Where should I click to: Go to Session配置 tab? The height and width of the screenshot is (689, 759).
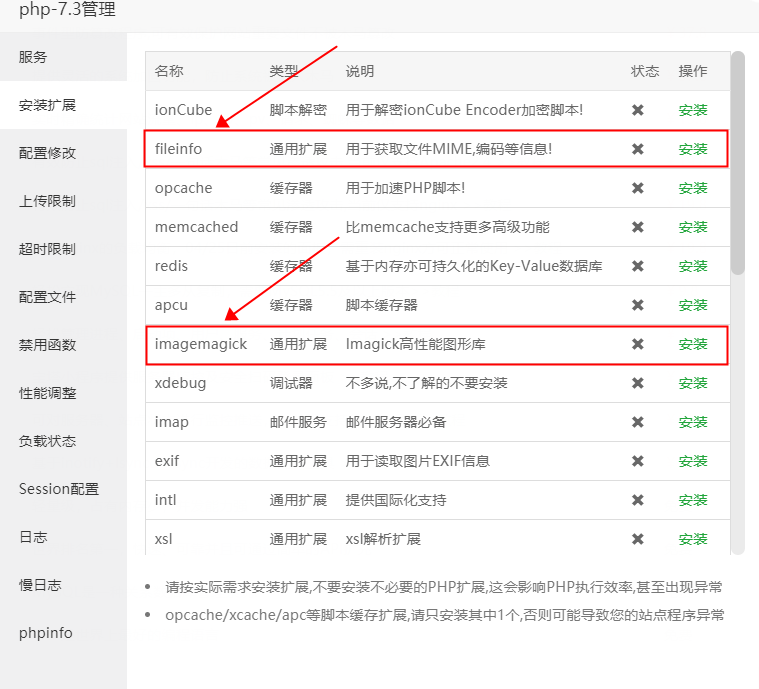coord(59,489)
